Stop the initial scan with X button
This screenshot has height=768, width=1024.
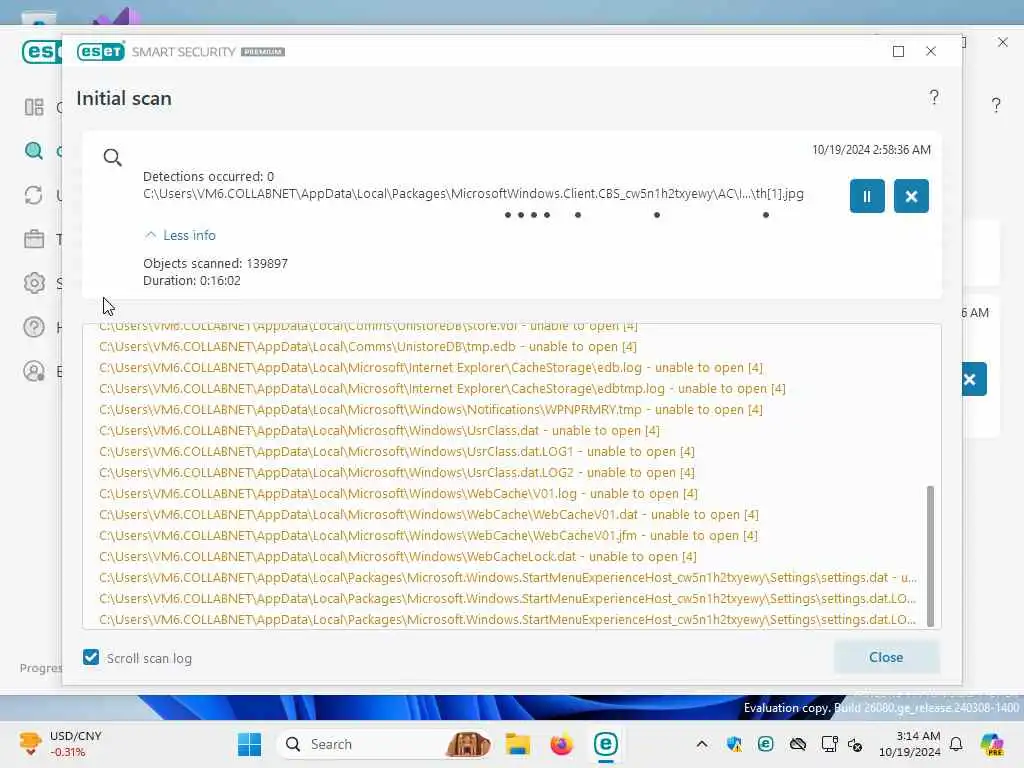click(911, 196)
